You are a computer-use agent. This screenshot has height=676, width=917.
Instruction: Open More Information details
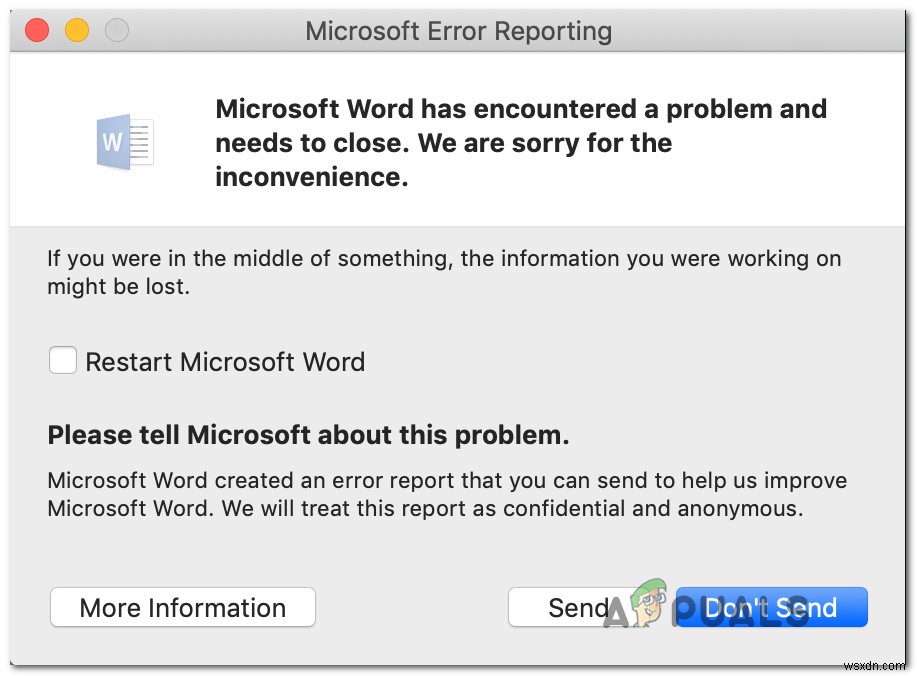pos(182,607)
